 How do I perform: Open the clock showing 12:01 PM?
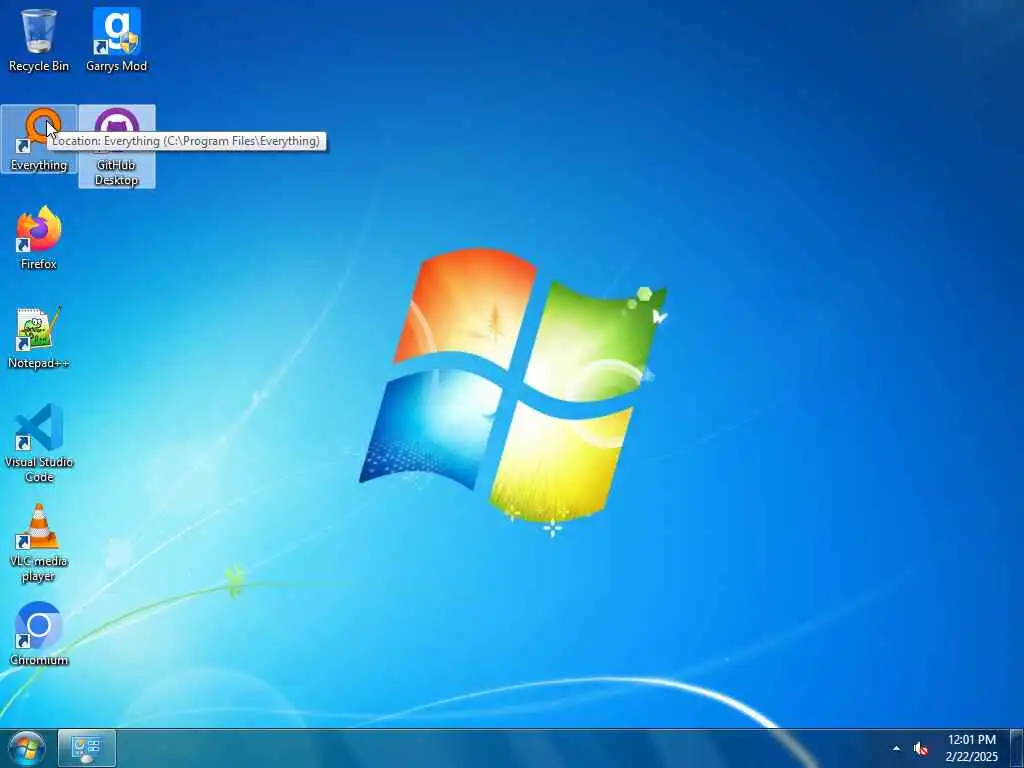click(972, 748)
